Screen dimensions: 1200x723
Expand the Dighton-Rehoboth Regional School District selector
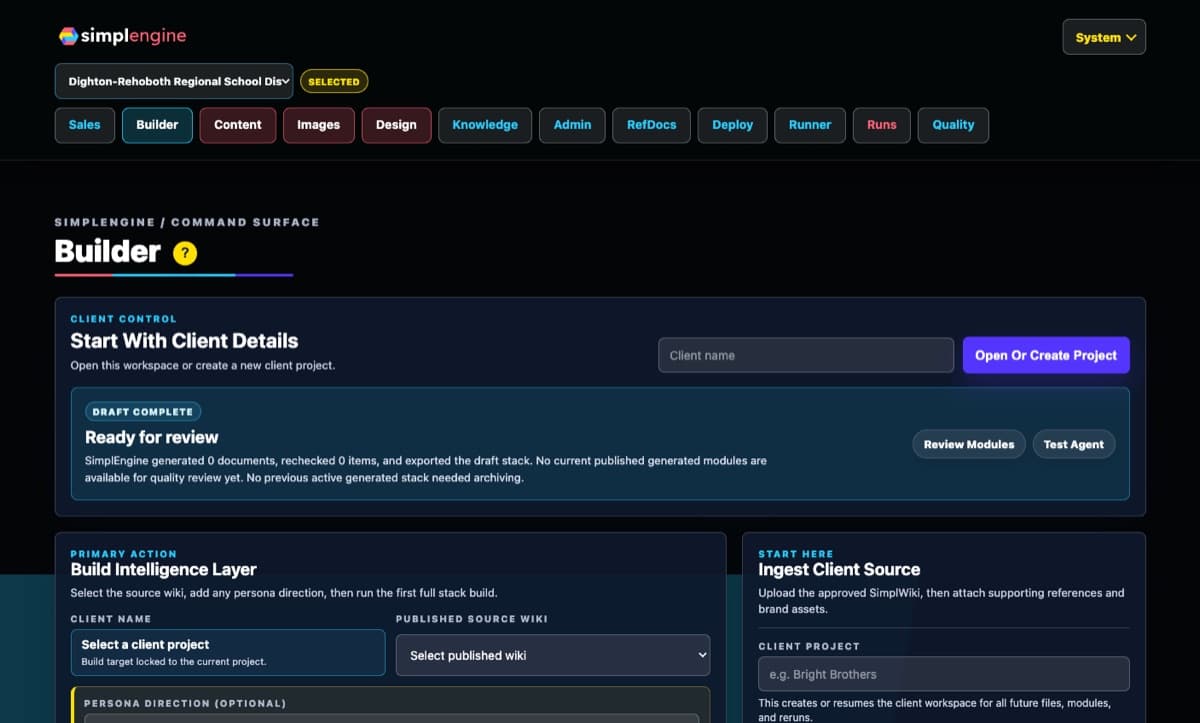click(x=174, y=81)
